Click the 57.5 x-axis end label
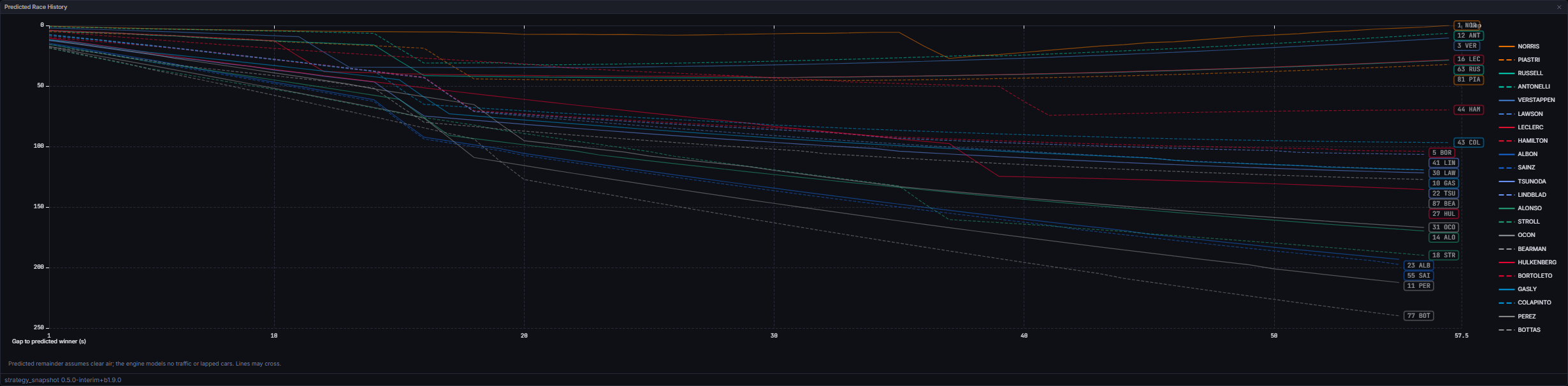 (1462, 335)
